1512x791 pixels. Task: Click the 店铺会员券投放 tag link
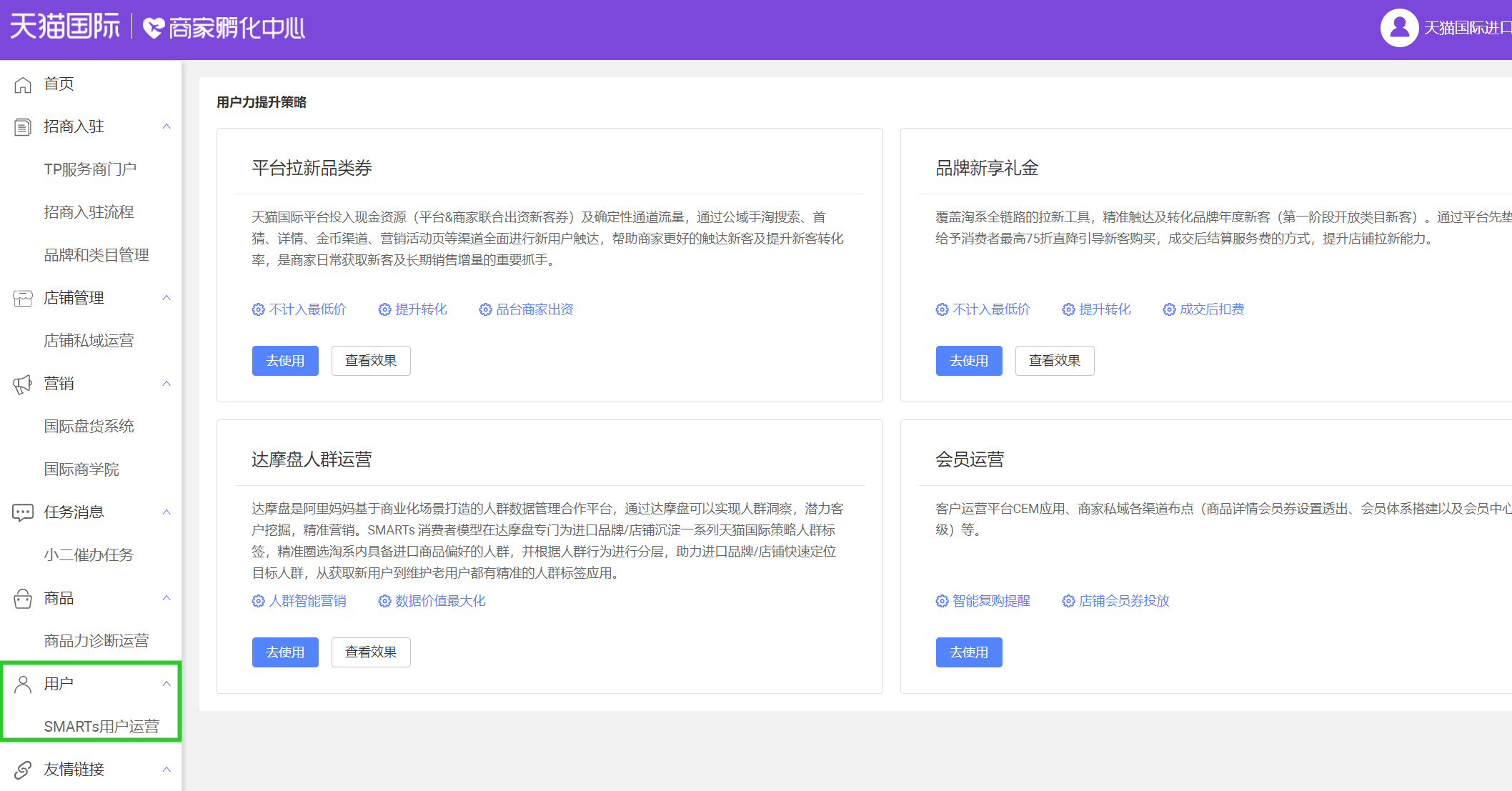coord(1125,601)
